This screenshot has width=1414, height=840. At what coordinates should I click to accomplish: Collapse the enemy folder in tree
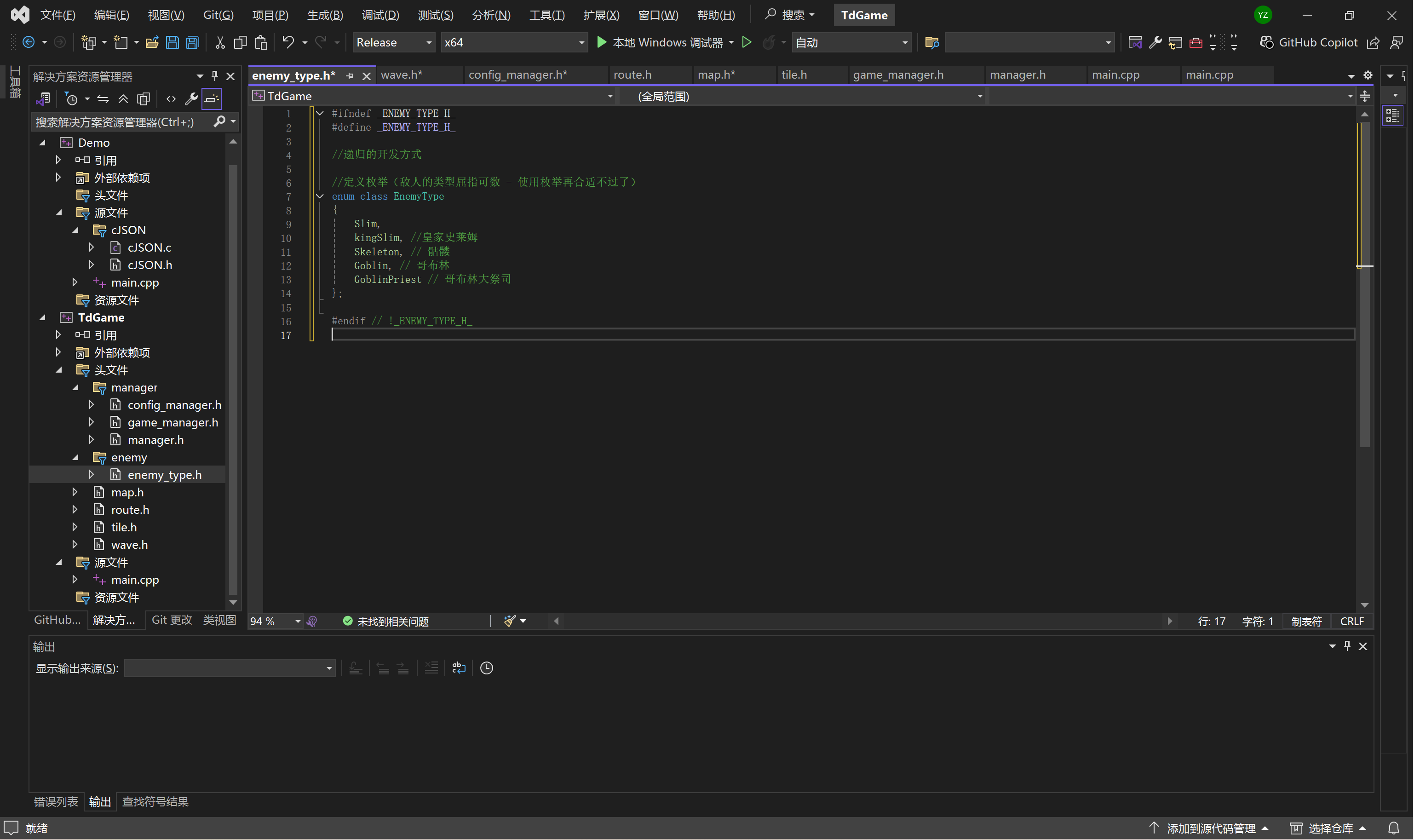75,457
